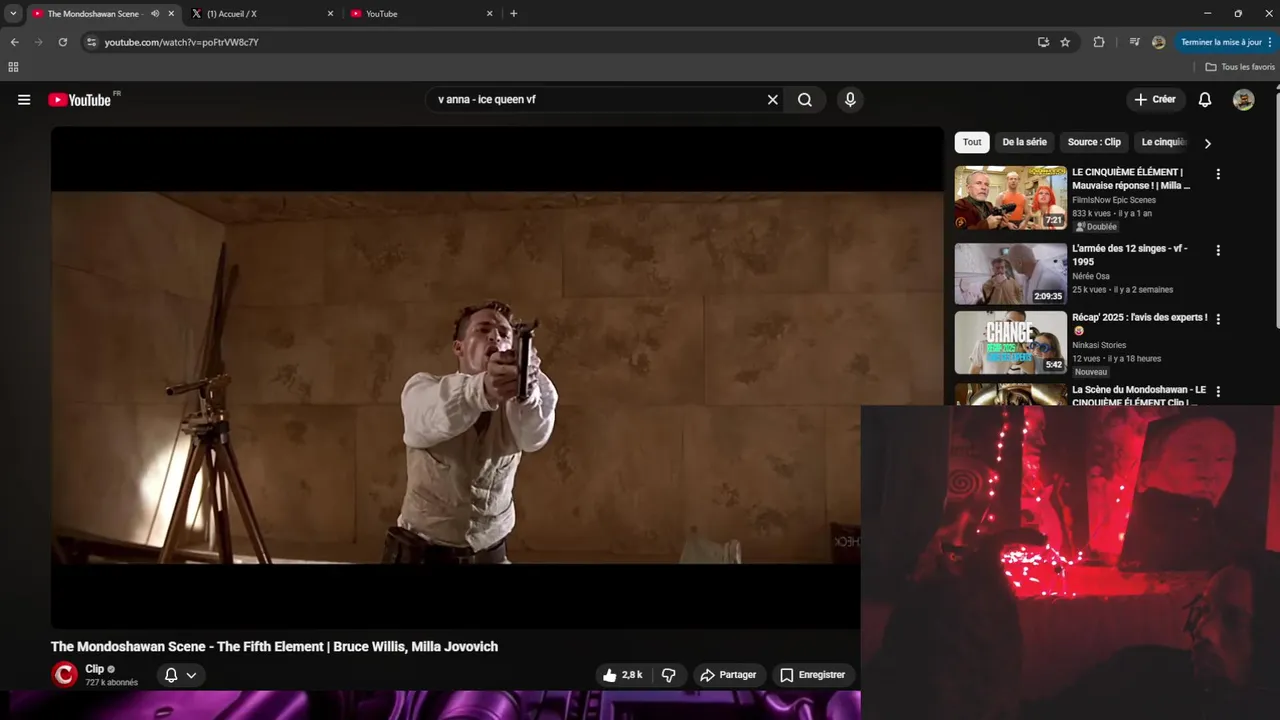This screenshot has height=720, width=1280.
Task: Open Créer menu button
Action: point(1155,100)
